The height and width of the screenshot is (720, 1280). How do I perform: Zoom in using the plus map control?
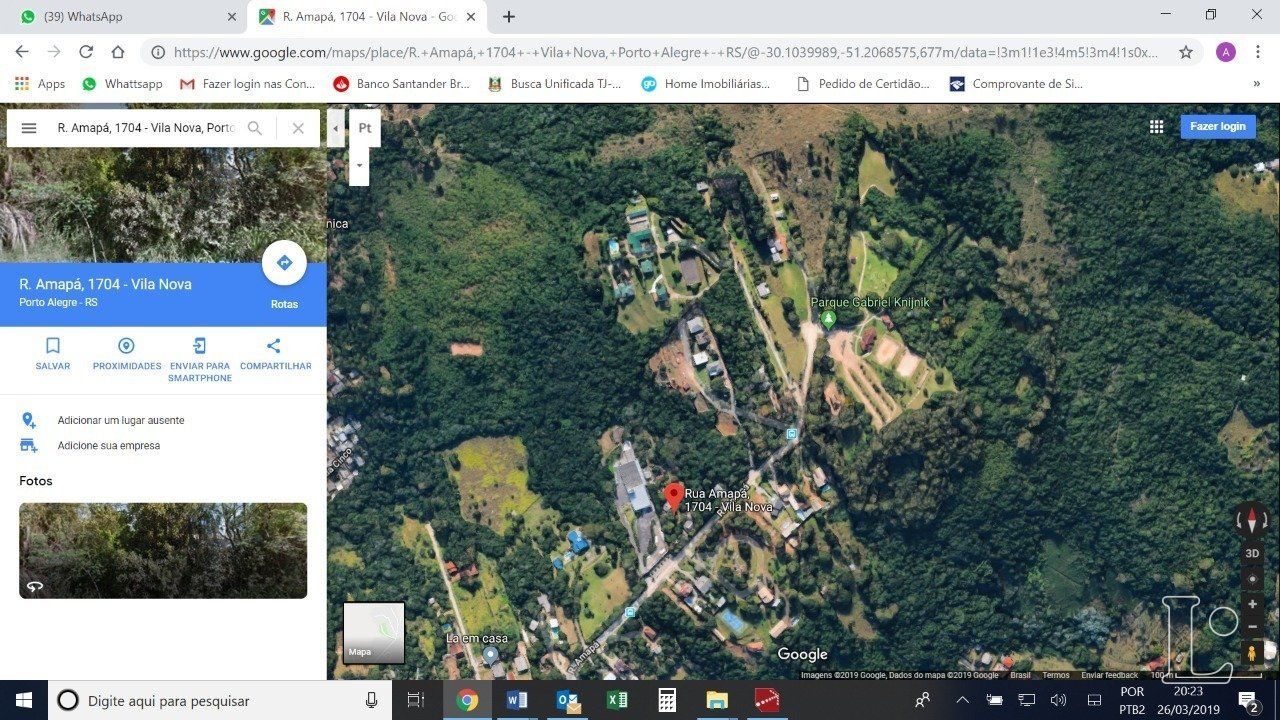point(1251,604)
